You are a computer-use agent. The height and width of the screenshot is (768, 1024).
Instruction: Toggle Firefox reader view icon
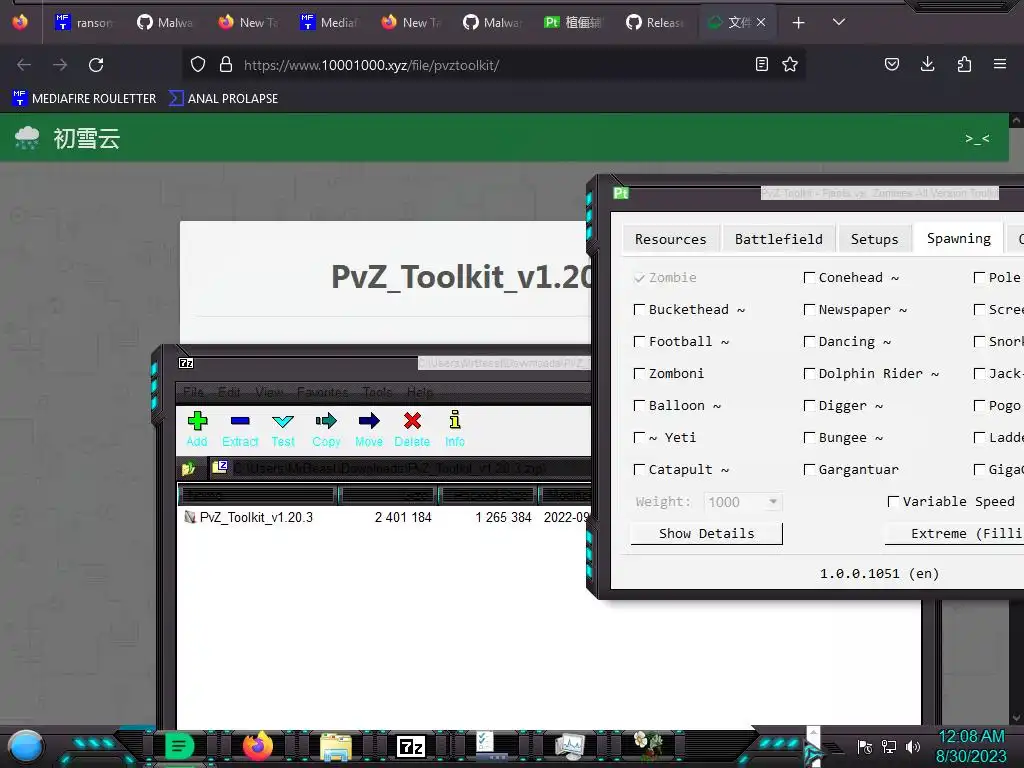pos(761,65)
